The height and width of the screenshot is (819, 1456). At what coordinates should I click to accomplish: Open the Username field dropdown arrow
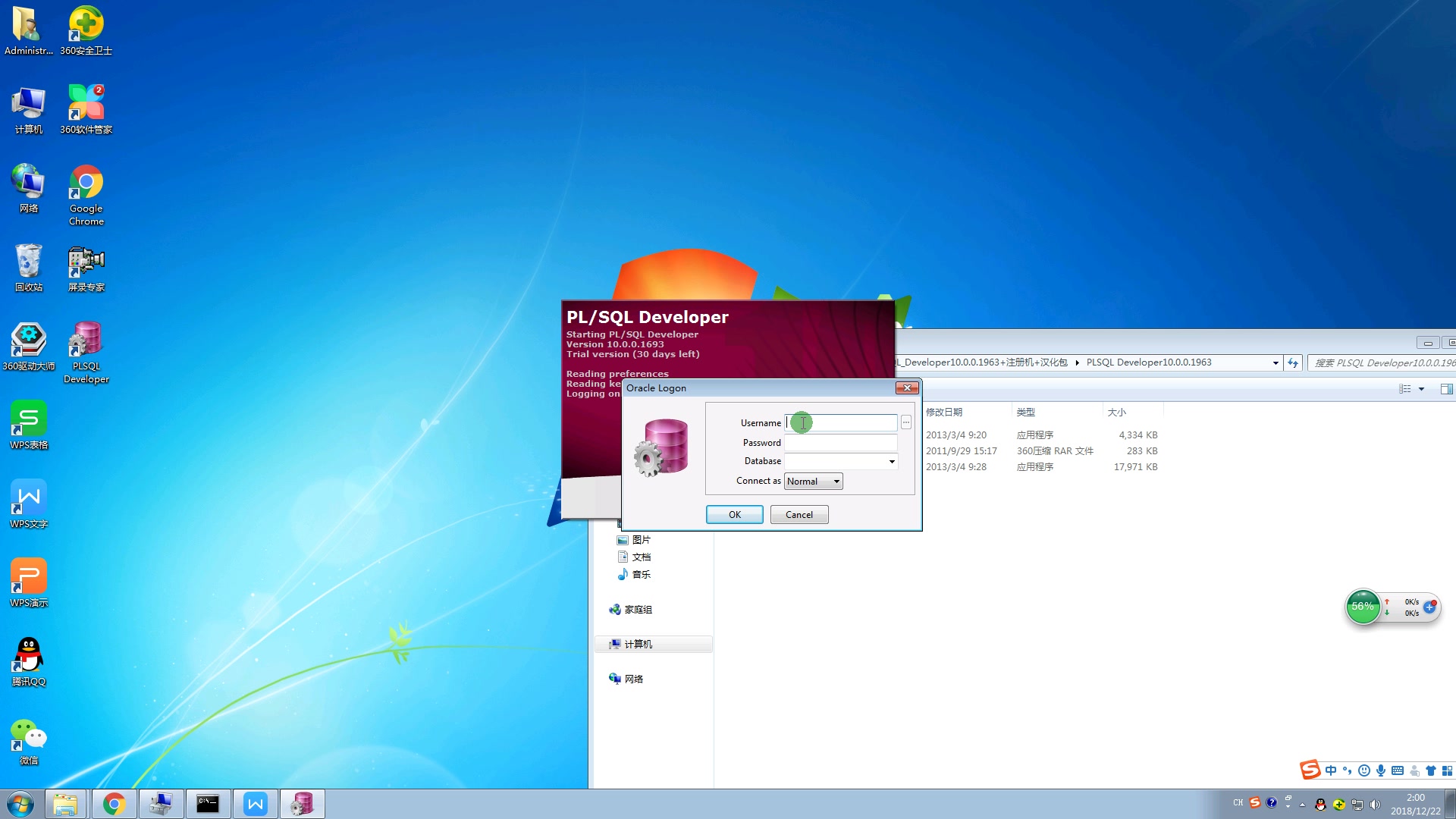(906, 422)
